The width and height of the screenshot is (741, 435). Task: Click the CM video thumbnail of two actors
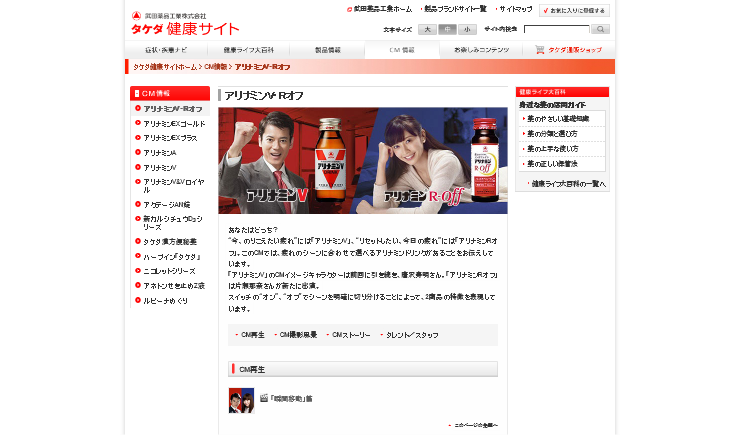[241, 400]
